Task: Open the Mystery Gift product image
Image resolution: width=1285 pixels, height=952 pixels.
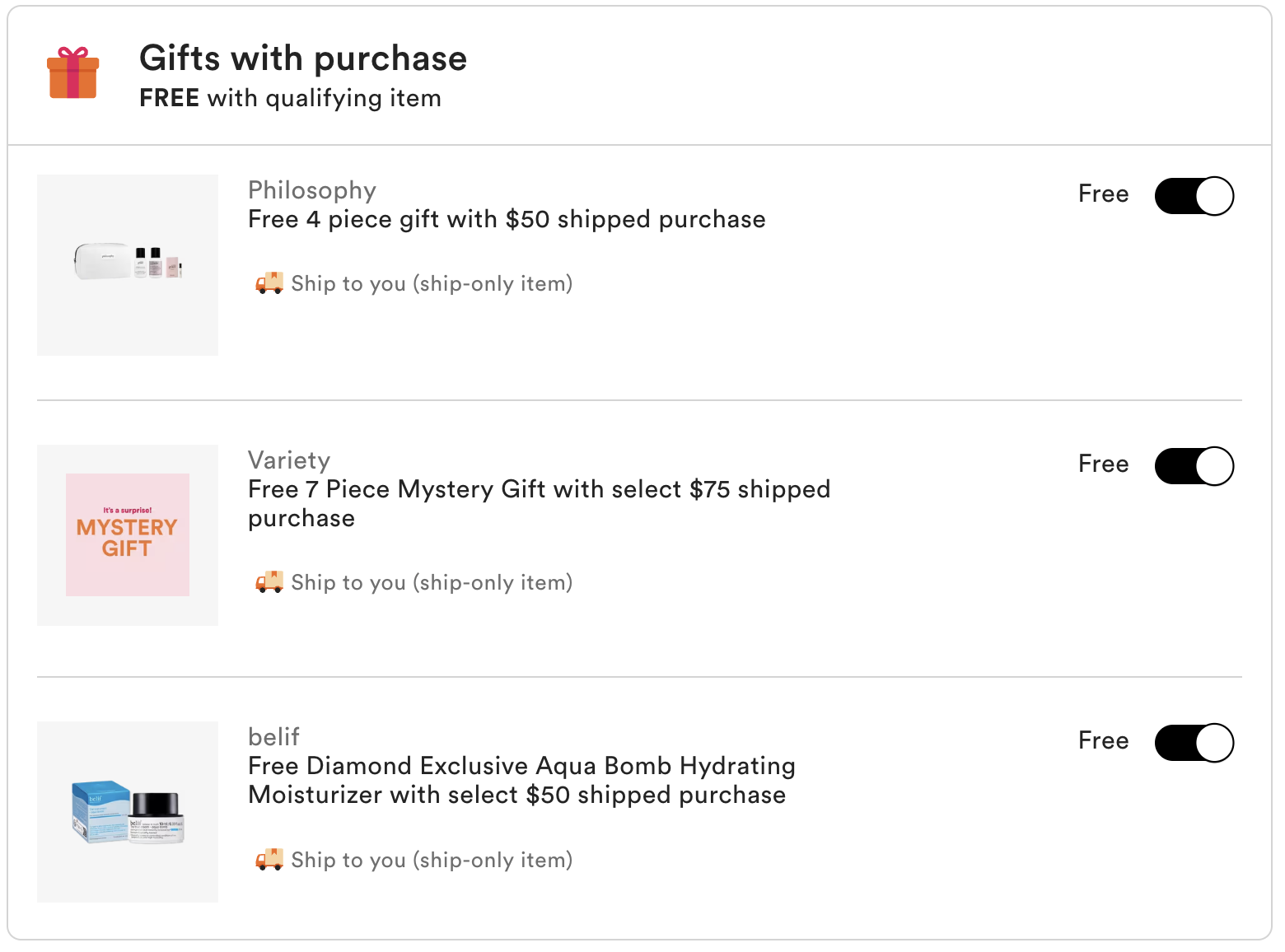Action: 128,535
